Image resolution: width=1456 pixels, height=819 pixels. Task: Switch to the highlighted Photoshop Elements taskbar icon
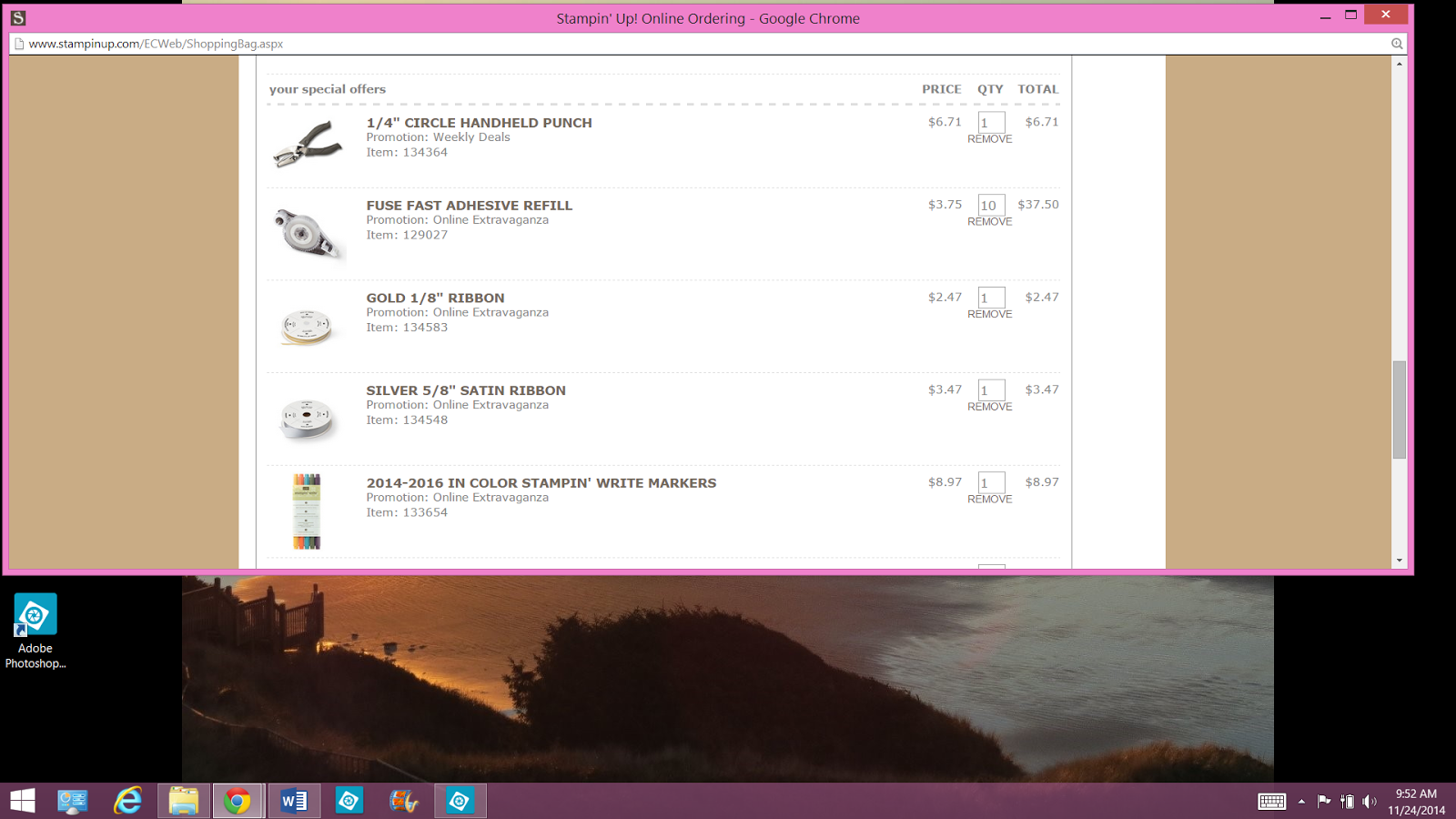coord(460,801)
